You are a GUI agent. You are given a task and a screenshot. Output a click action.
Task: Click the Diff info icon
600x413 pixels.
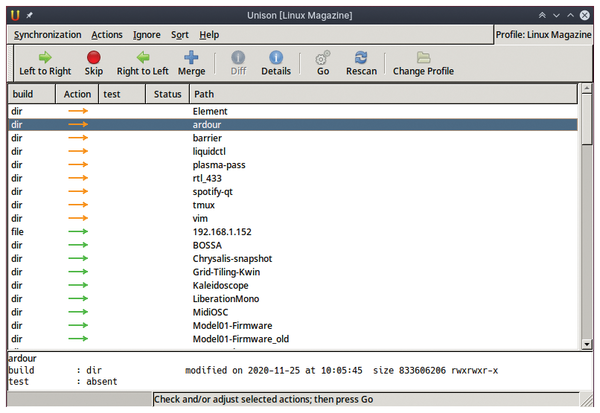click(x=238, y=57)
